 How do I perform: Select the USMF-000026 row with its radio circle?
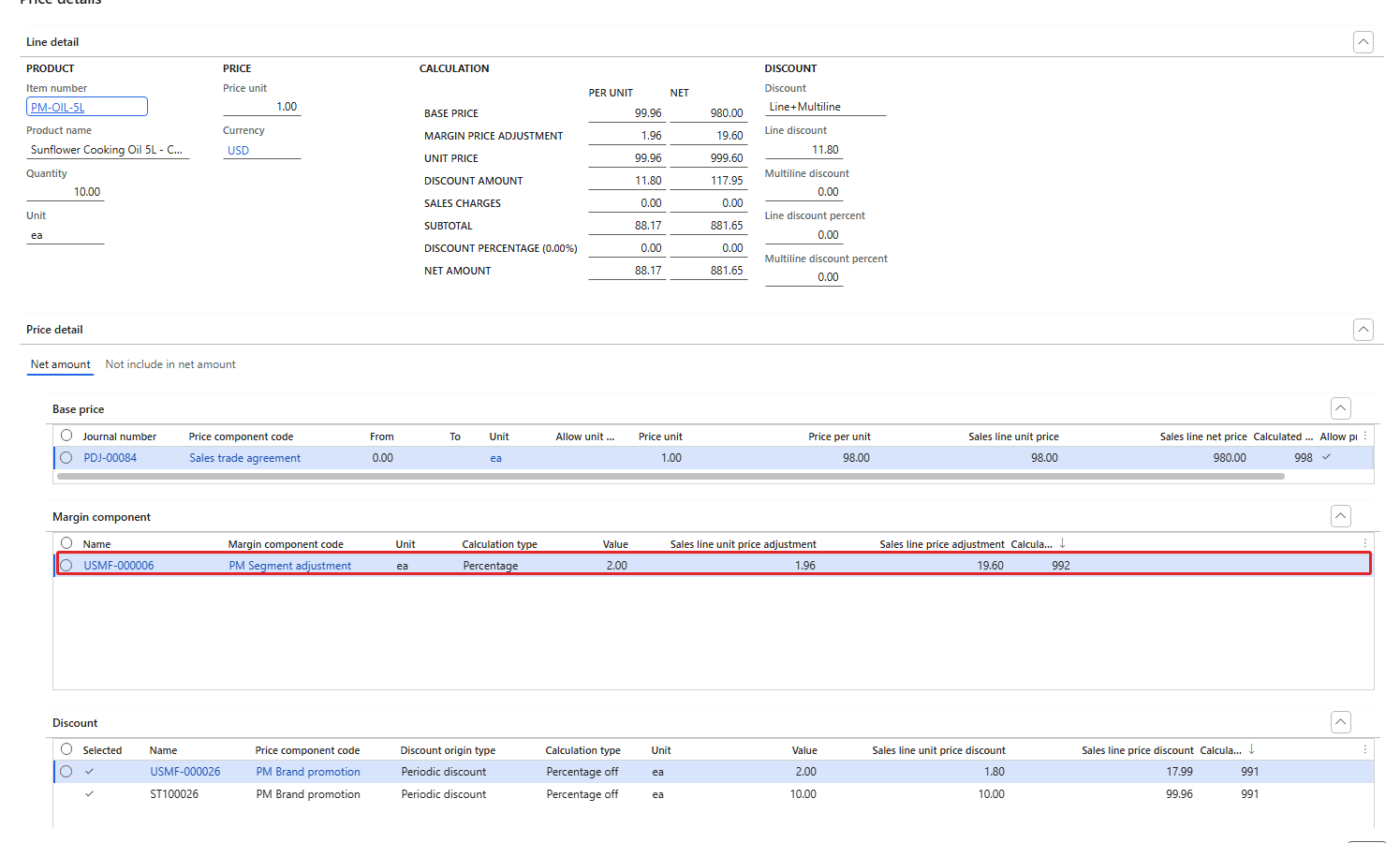coord(66,772)
